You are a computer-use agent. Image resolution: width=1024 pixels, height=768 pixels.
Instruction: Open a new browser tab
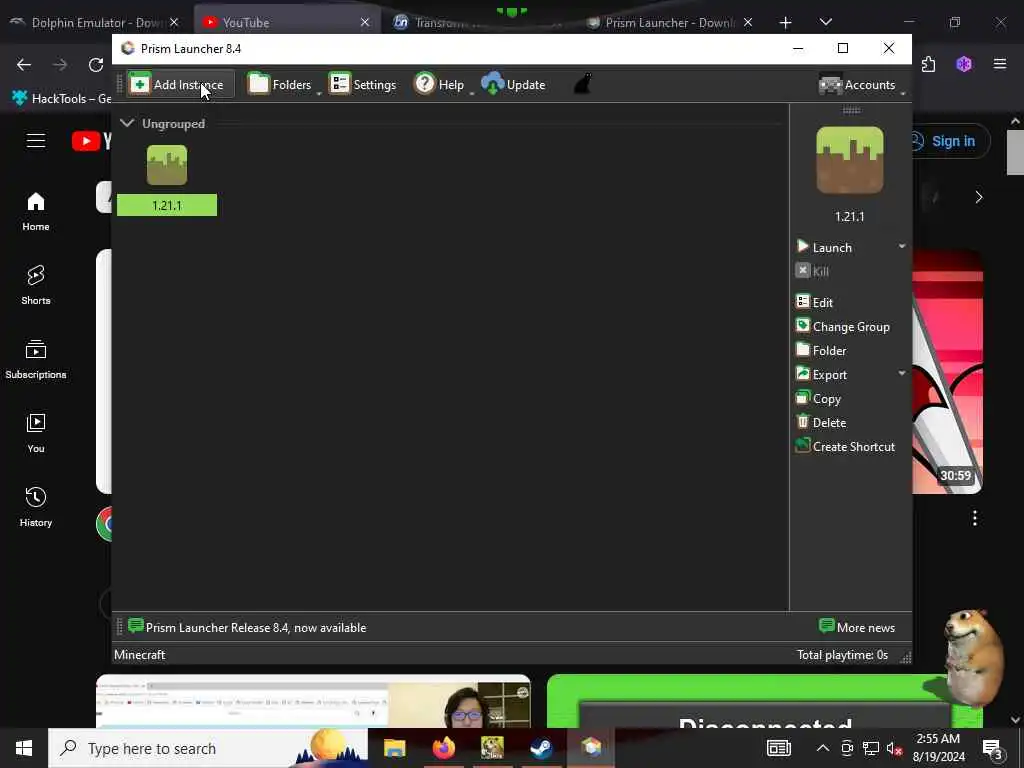coord(786,23)
